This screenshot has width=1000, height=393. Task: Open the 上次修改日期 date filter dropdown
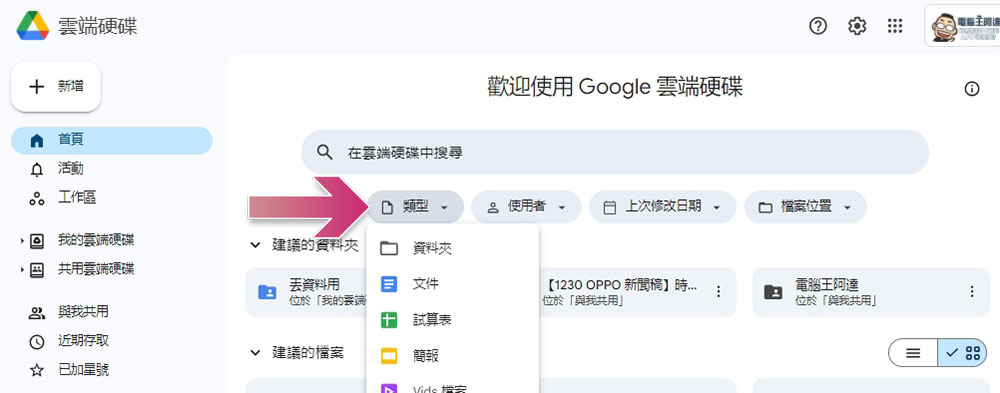662,207
